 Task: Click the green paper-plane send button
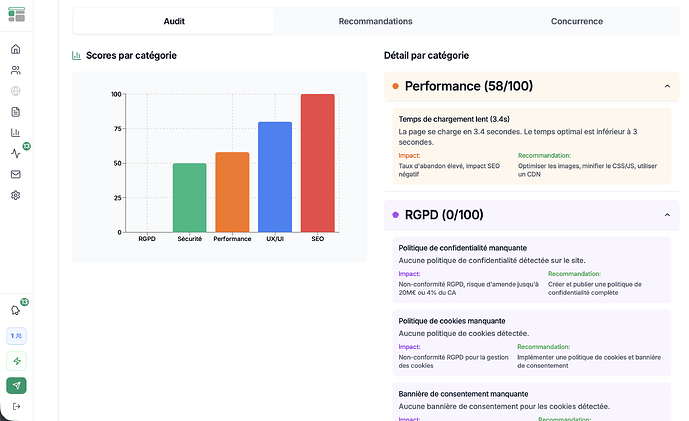tap(16, 386)
